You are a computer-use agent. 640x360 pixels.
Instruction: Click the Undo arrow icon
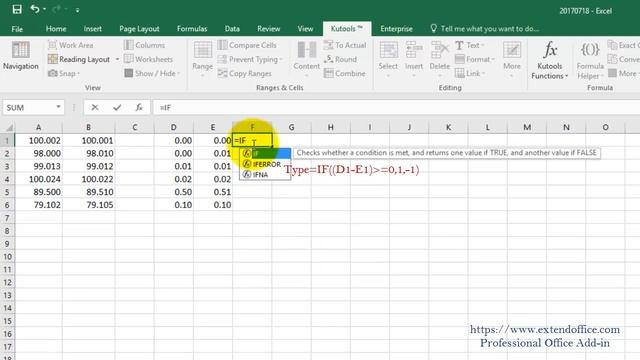(x=35, y=9)
